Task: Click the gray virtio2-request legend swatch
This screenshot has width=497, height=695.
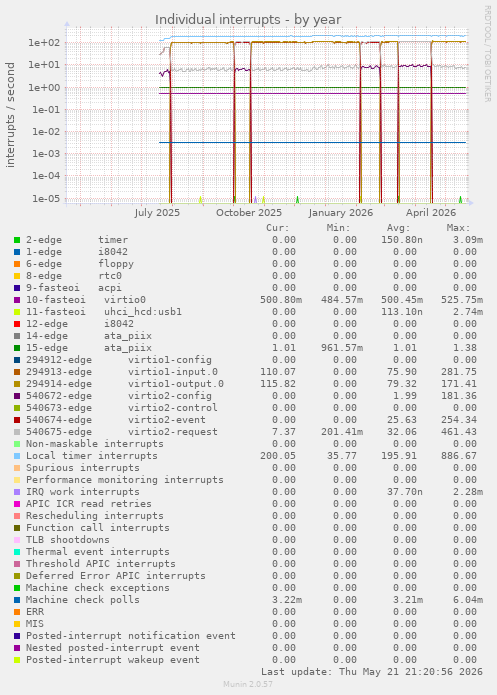Action: pyautogui.click(x=17, y=432)
